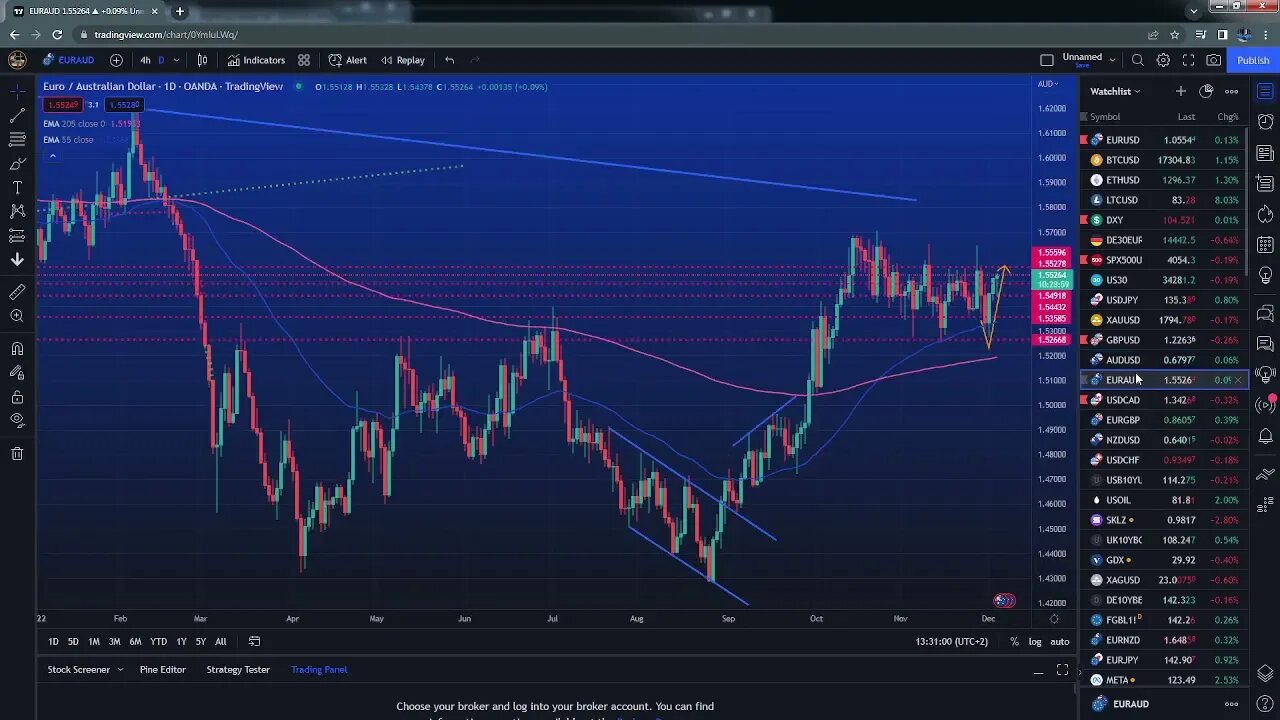This screenshot has width=1280, height=720.
Task: Reload the browser page
Action: click(x=57, y=34)
